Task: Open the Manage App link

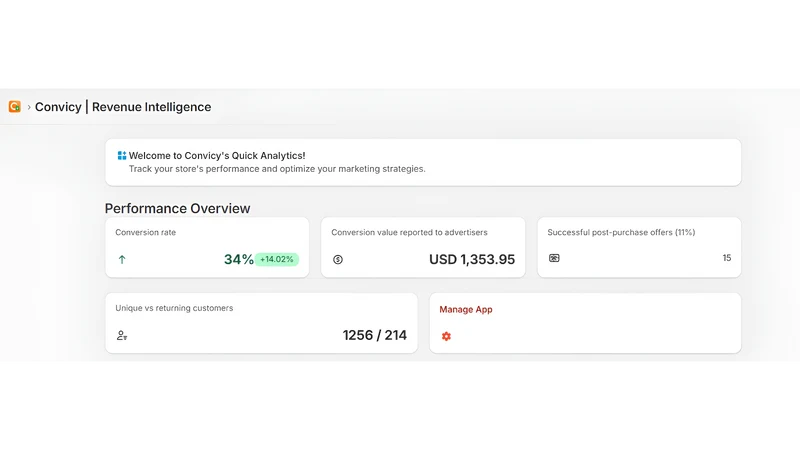Action: [x=466, y=309]
